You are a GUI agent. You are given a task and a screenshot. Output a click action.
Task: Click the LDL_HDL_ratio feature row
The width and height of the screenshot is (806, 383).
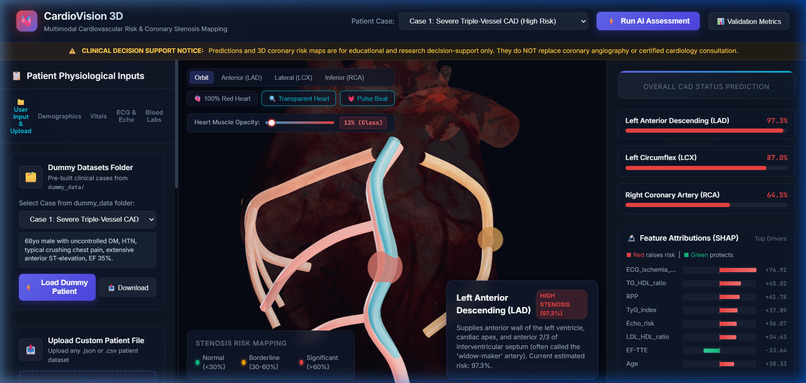coord(706,337)
